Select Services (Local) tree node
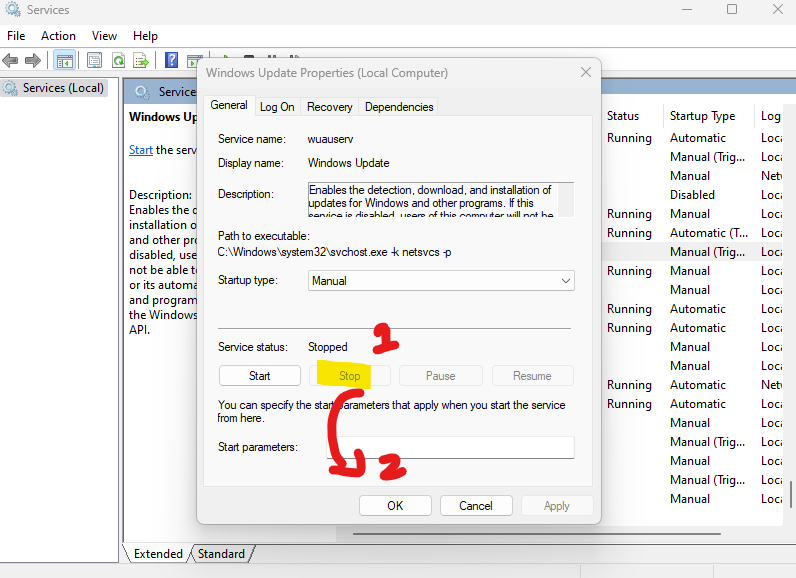Viewport: 796px width, 578px height. click(54, 88)
